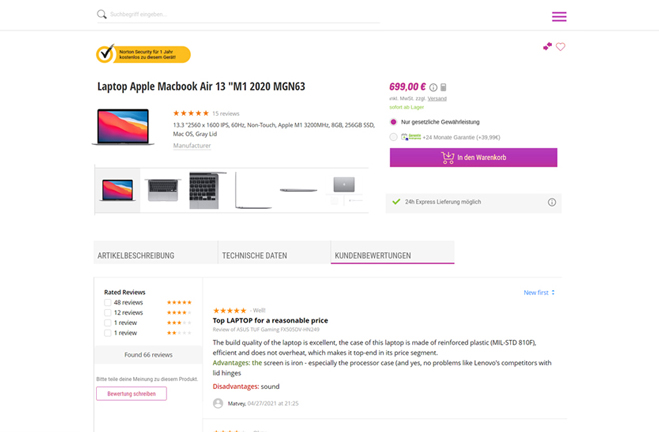The image size is (659, 432).
Task: Click the compare products icon
Action: [547, 46]
